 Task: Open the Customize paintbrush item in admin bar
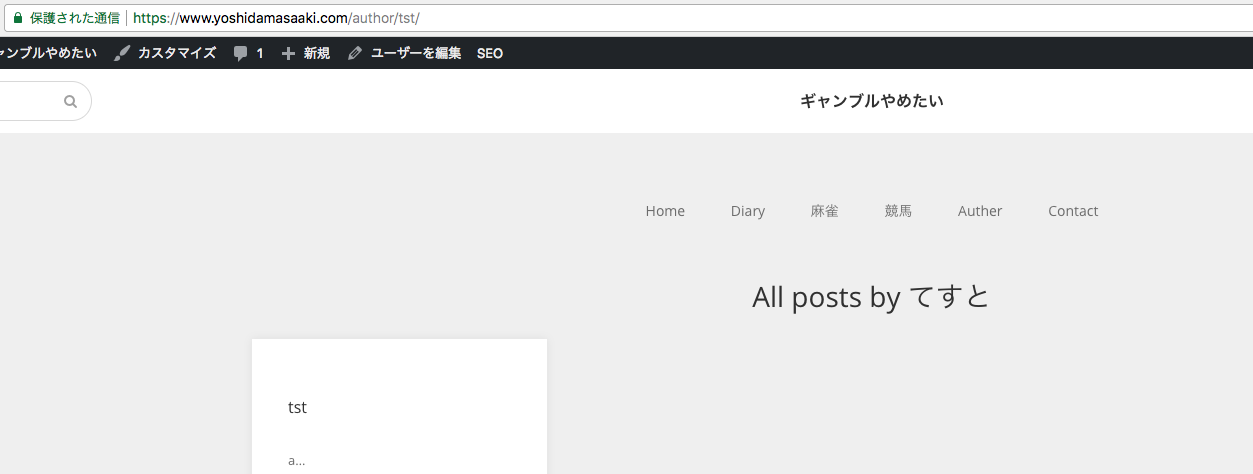tap(166, 53)
